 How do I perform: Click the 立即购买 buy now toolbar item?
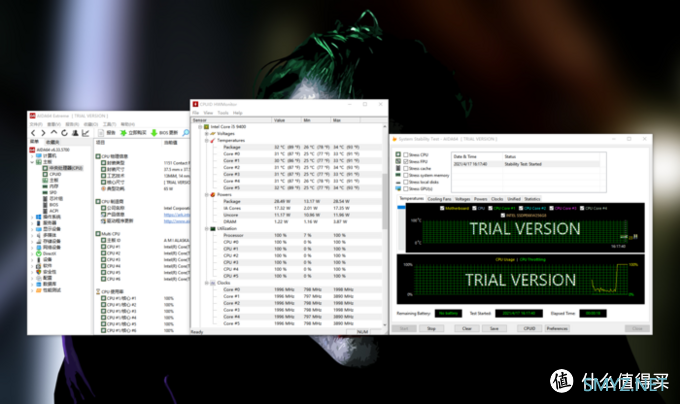click(134, 133)
